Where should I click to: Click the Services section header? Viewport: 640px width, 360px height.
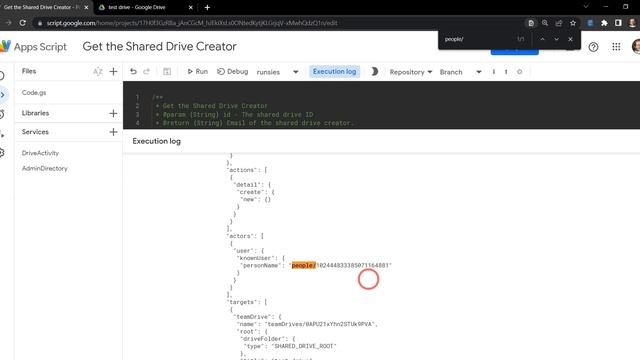point(35,132)
